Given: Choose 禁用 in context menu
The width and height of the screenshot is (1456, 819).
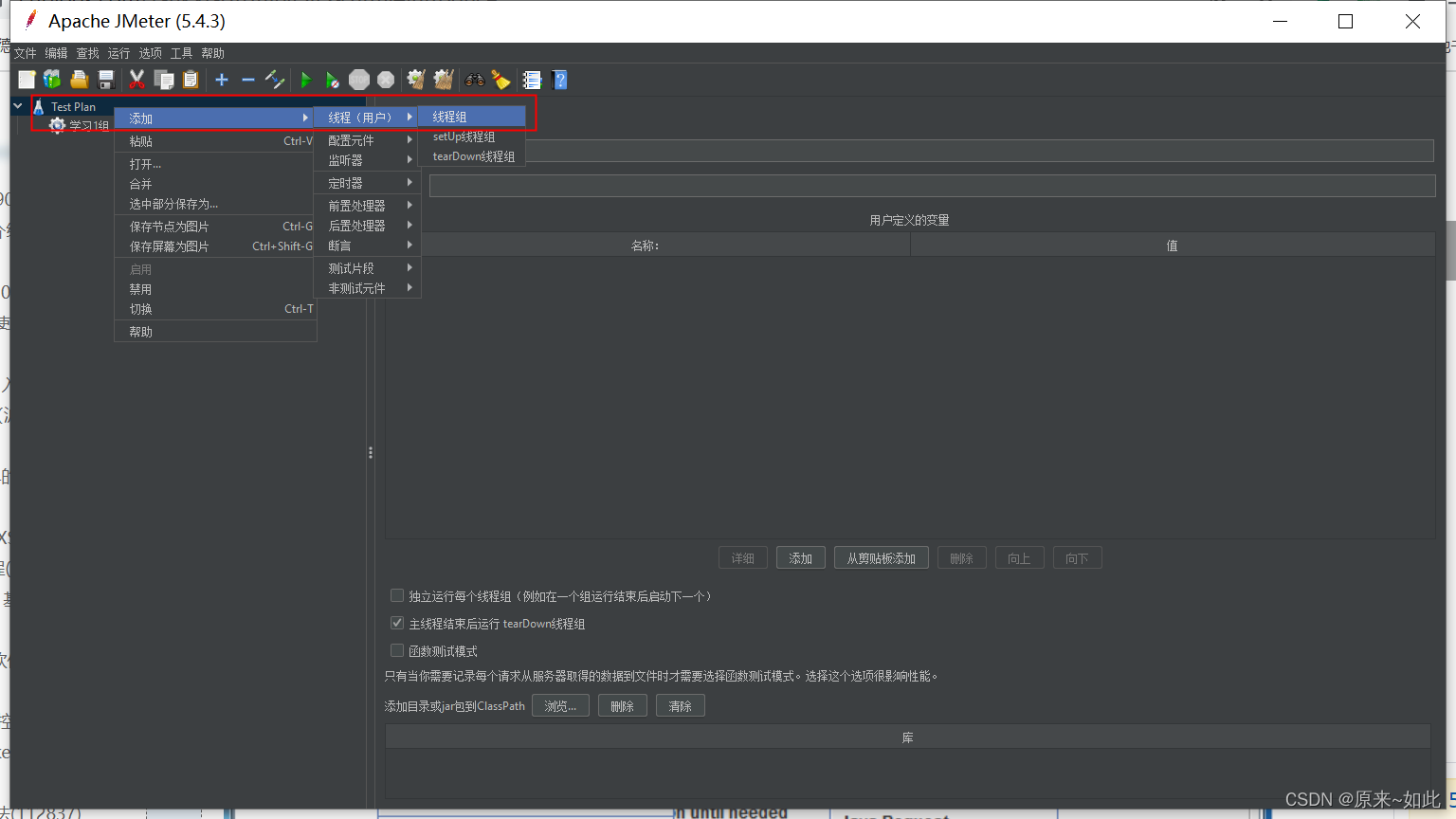Looking at the screenshot, I should tap(216, 289).
